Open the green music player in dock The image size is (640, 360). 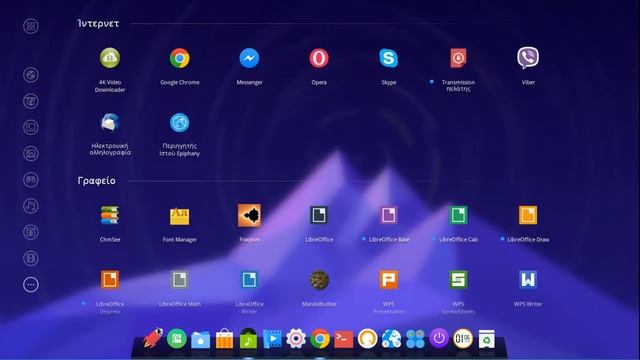(x=248, y=338)
